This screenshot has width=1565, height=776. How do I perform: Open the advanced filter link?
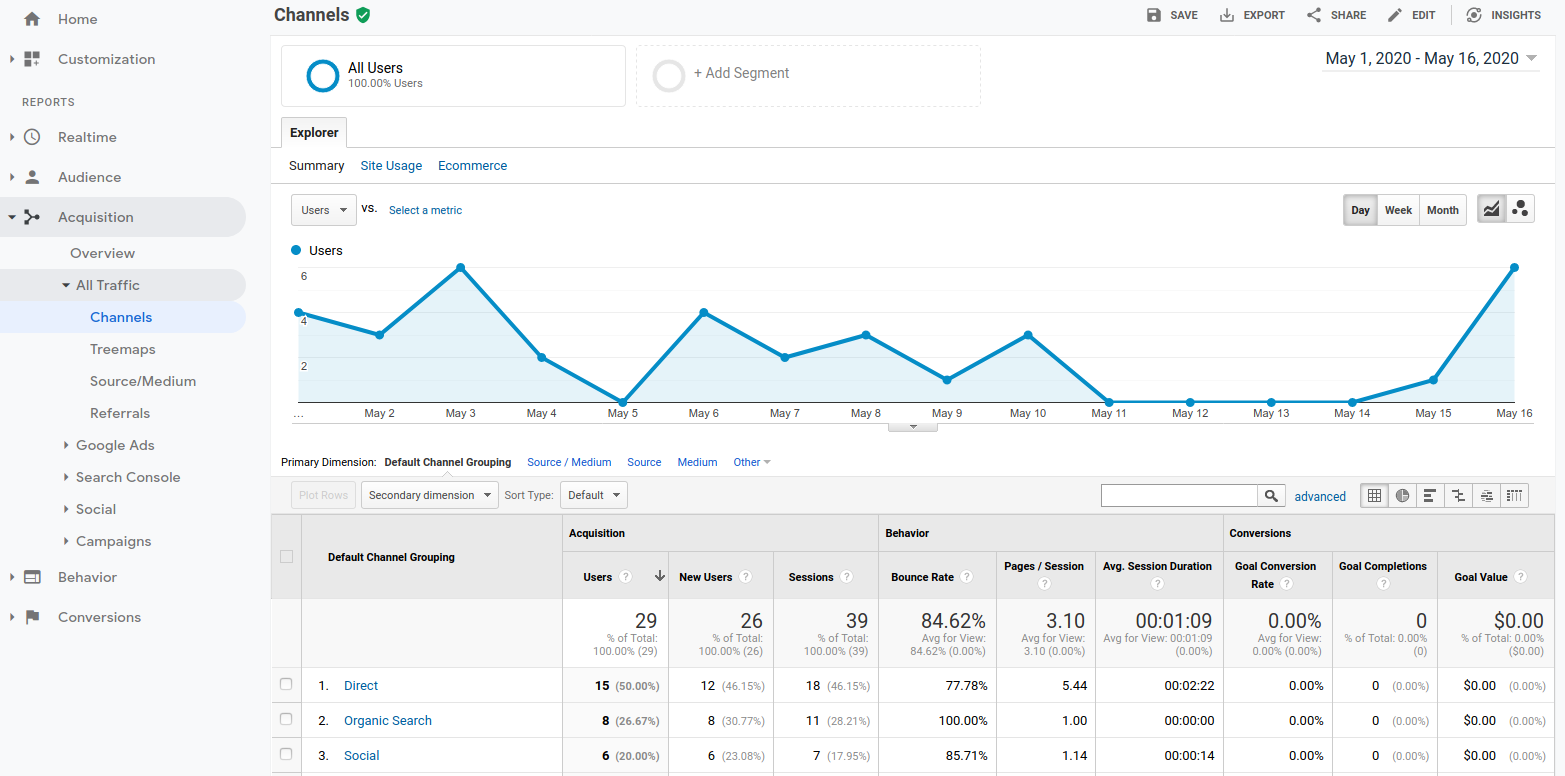(1320, 496)
